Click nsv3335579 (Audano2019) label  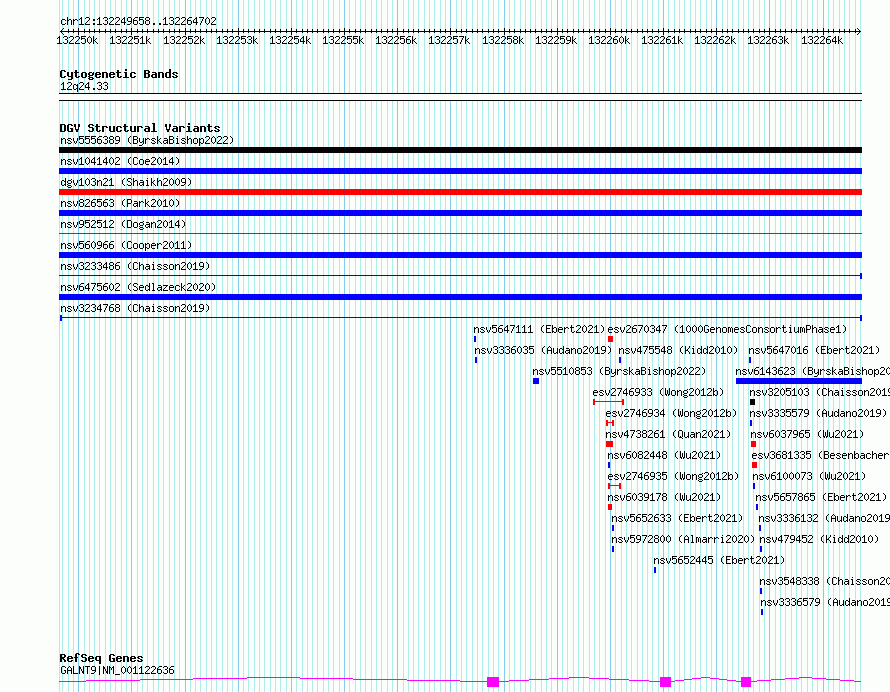coord(818,413)
